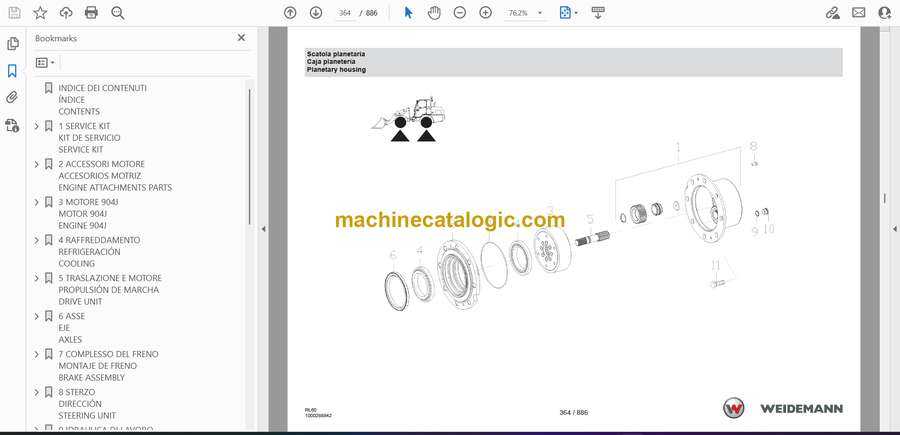Open the attachments paperclip panel
This screenshot has width=900, height=435.
pyautogui.click(x=12, y=98)
